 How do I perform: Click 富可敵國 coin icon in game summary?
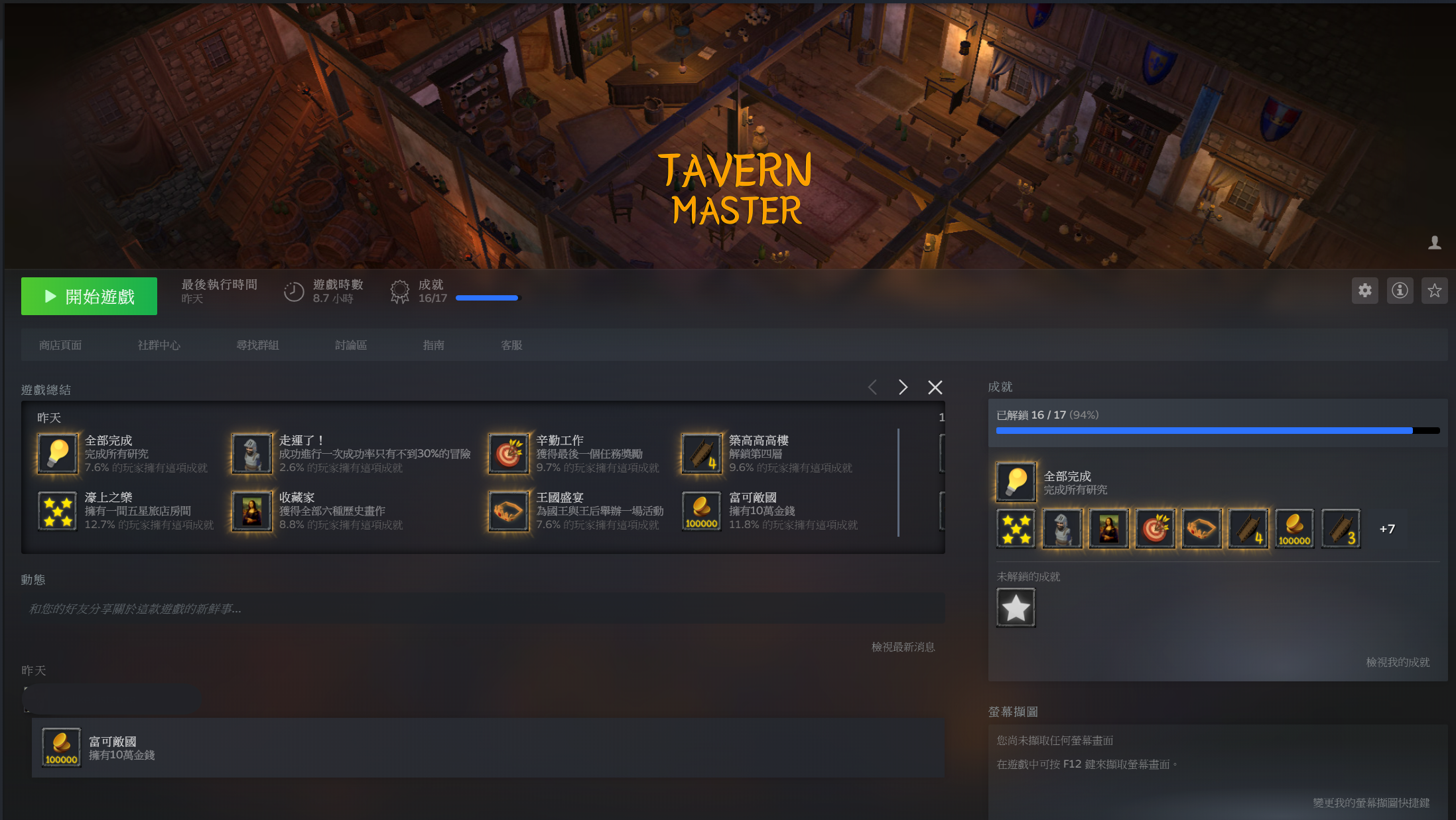click(702, 511)
